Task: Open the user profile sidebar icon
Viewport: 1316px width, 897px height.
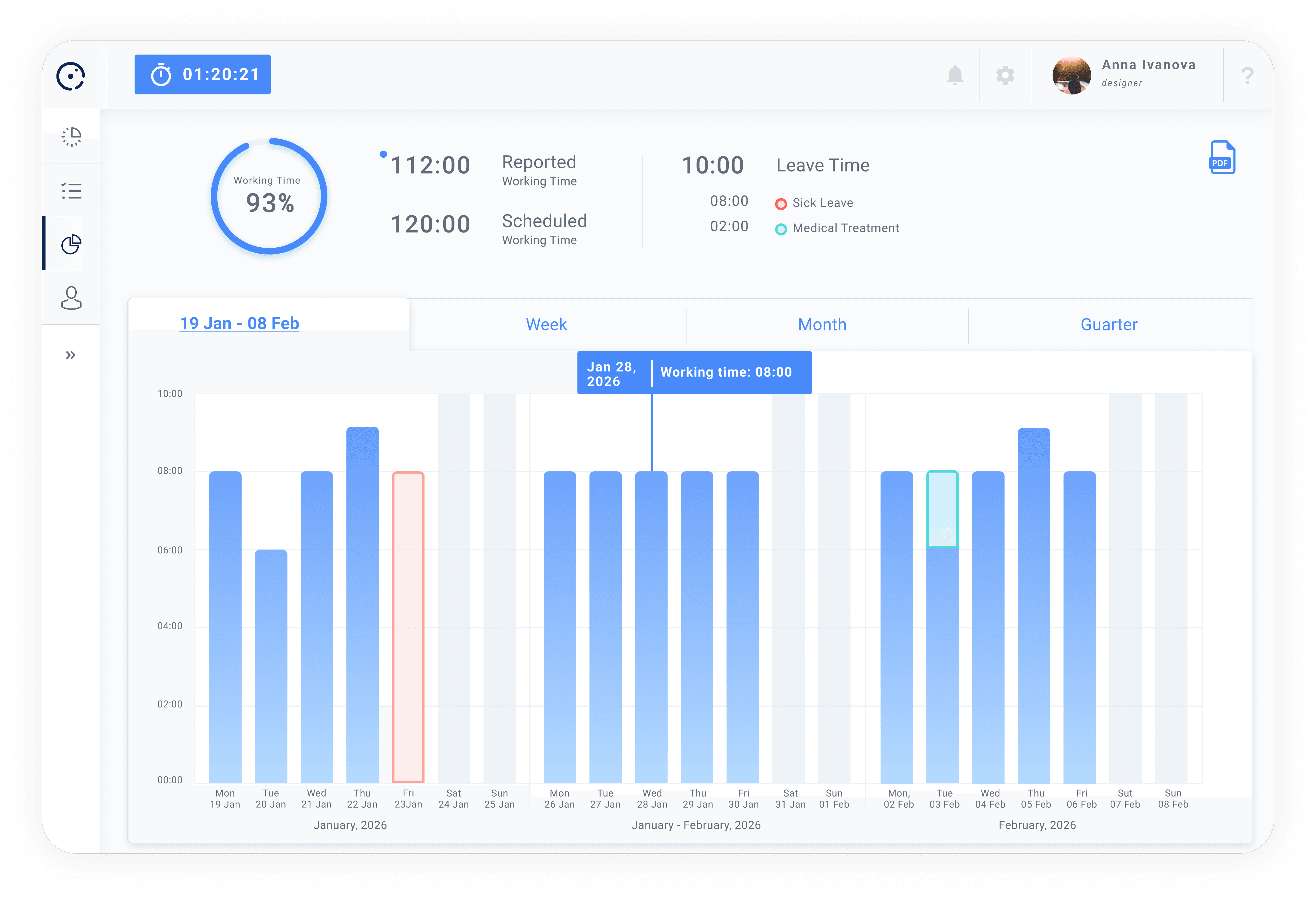Action: 71,298
